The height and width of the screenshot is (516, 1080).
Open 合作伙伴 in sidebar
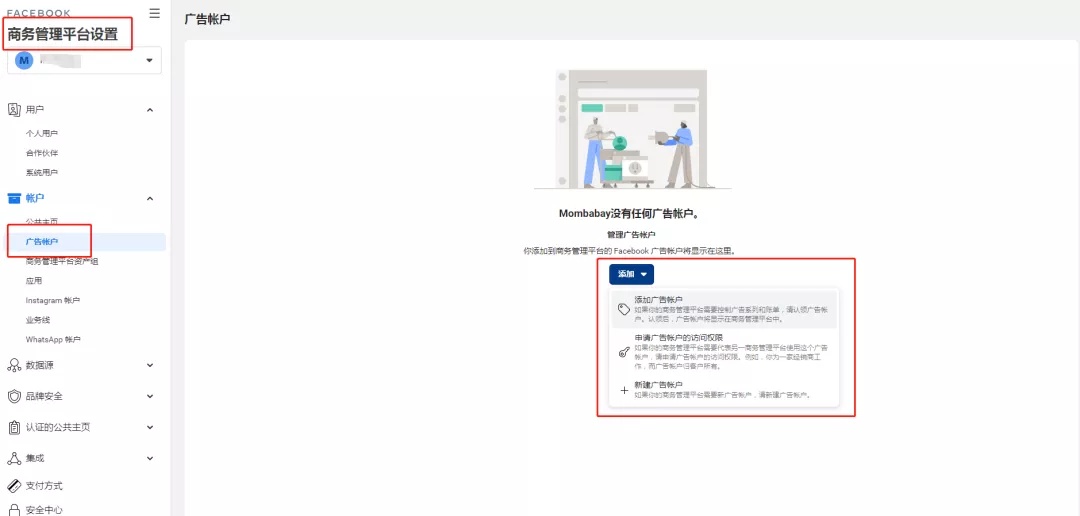[42, 153]
